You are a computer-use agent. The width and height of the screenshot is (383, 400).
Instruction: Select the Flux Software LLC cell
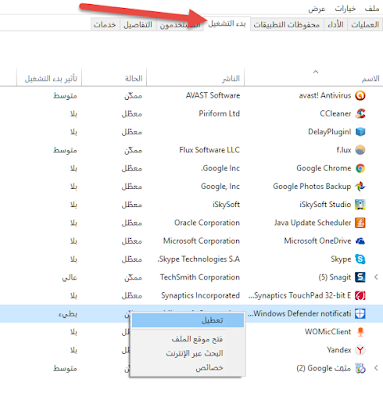209,150
